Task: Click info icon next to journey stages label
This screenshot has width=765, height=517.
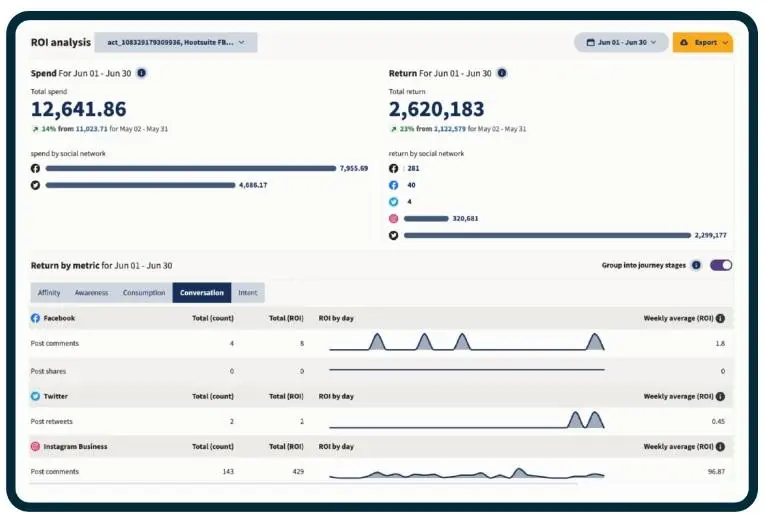Action: pos(696,265)
